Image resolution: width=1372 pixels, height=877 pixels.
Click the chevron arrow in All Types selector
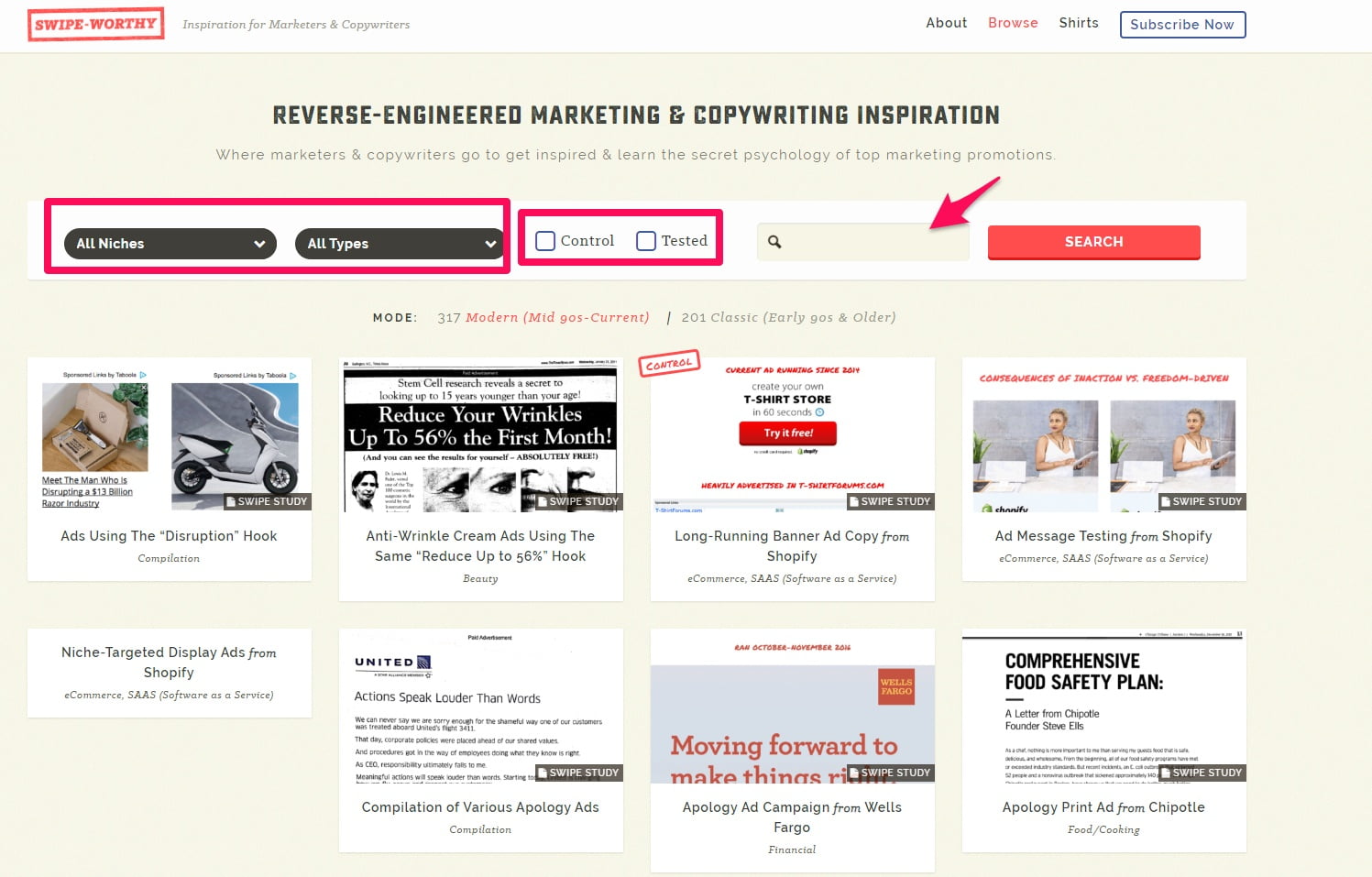point(490,244)
